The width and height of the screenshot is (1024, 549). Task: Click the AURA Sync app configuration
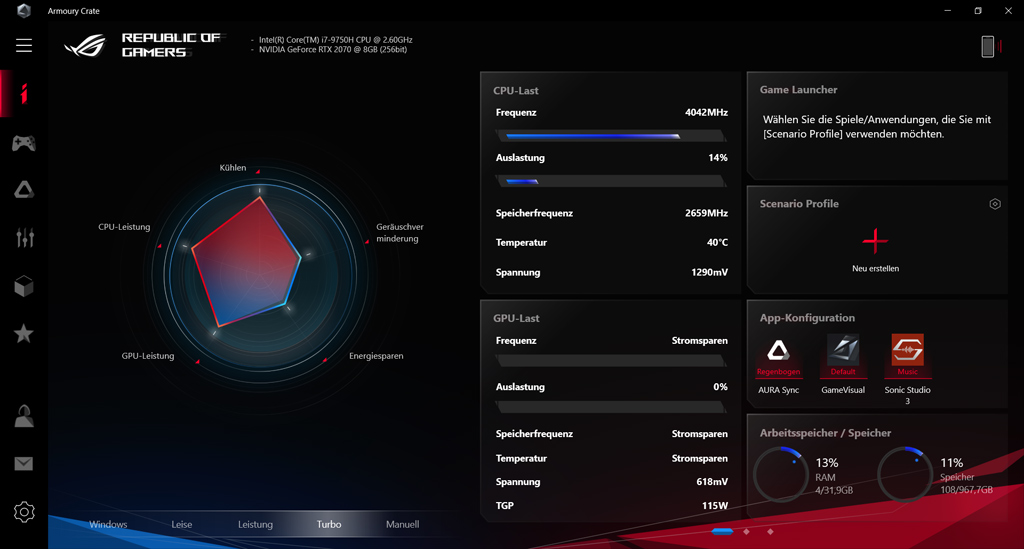[778, 356]
